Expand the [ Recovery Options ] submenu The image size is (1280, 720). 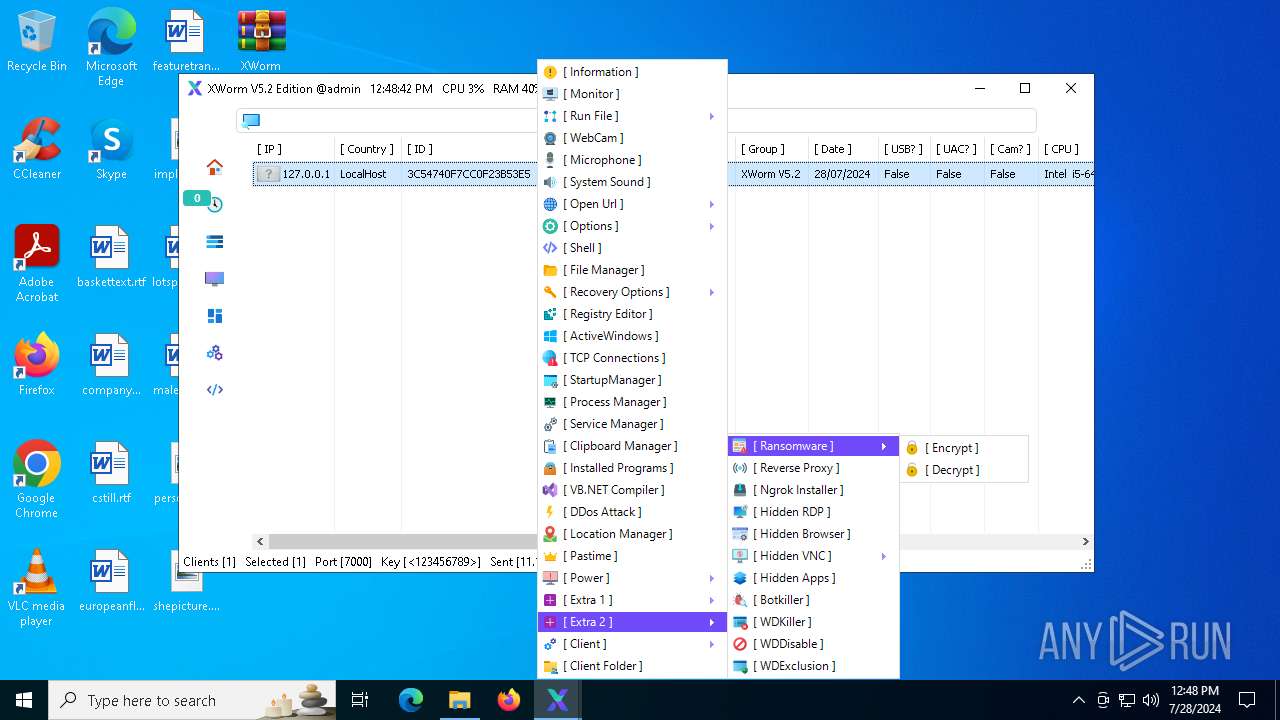tap(632, 292)
